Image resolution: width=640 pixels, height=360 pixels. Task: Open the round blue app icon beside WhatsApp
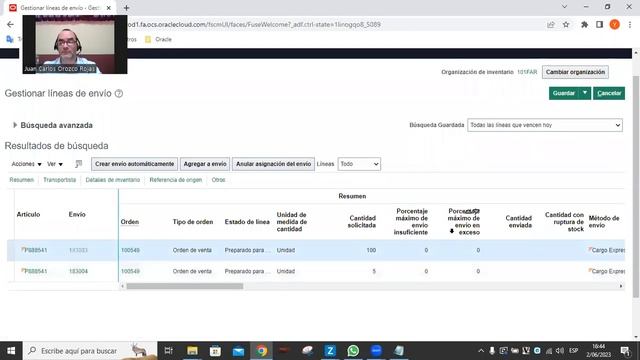(x=376, y=351)
